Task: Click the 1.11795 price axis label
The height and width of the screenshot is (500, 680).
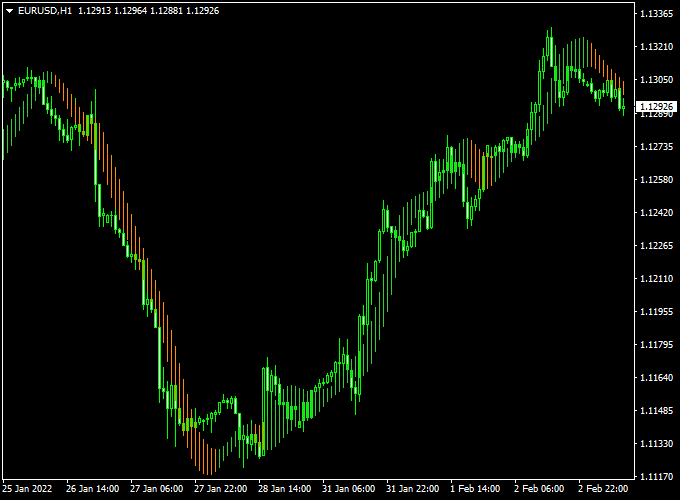Action: (x=657, y=345)
